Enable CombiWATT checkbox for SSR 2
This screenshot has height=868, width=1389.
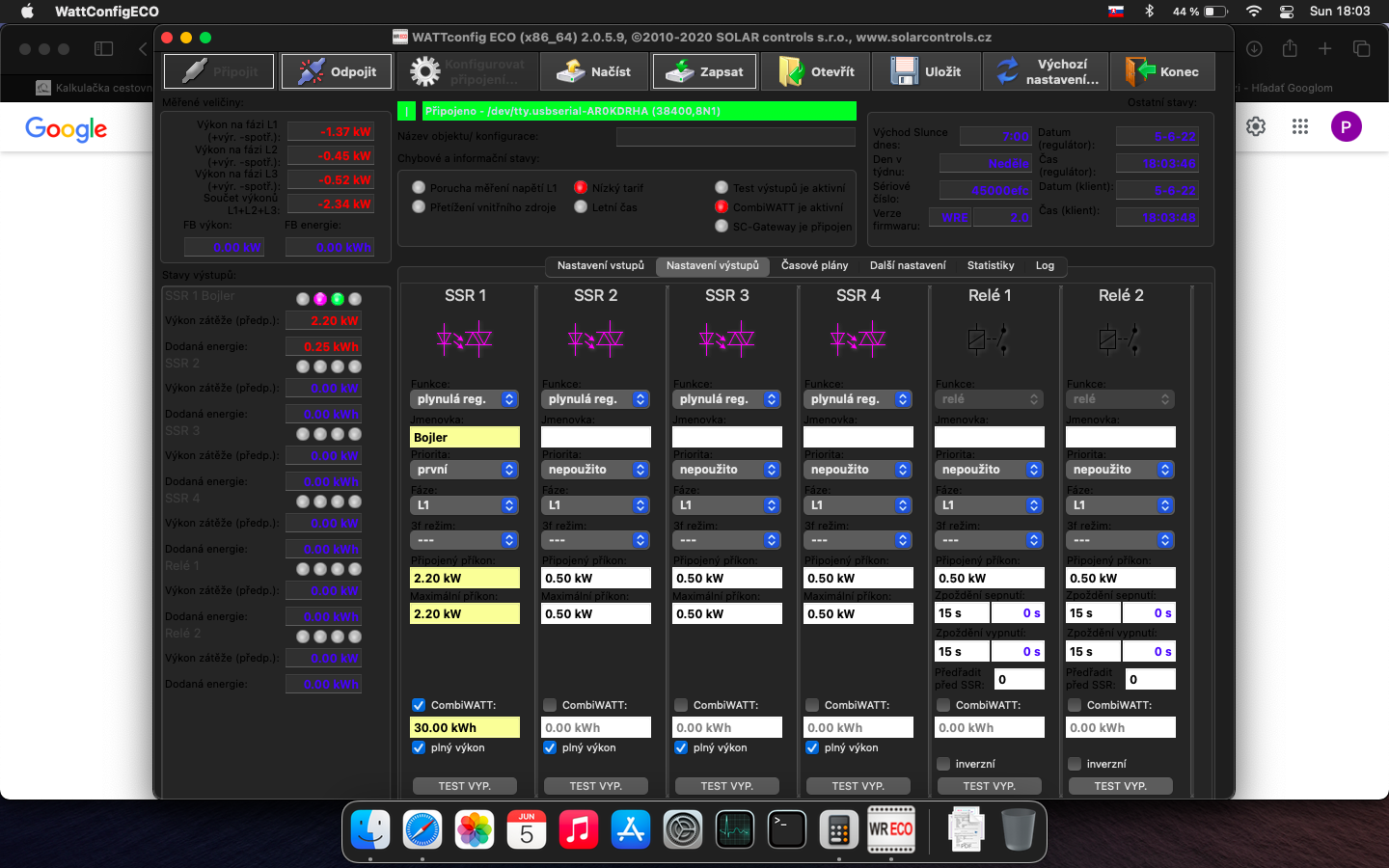(550, 705)
